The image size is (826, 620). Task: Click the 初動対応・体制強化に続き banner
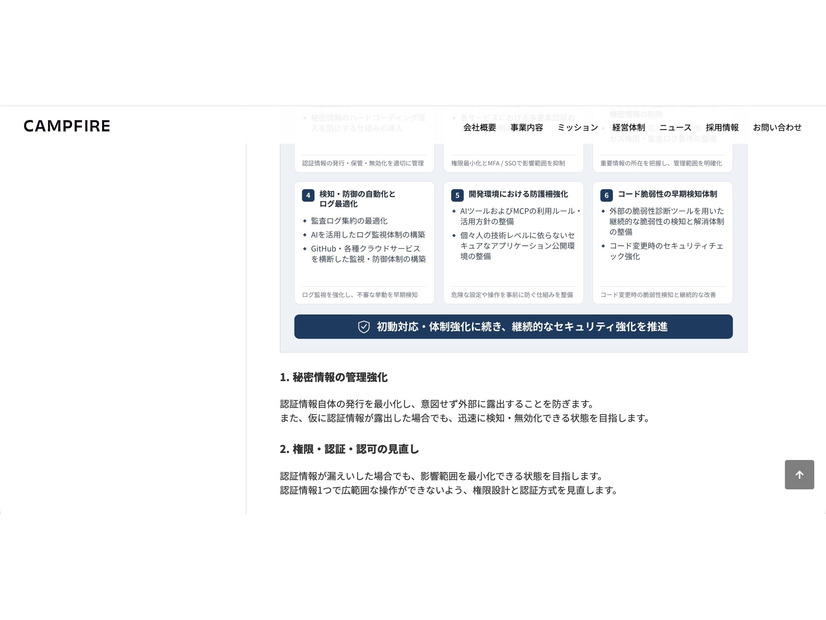[x=513, y=327]
